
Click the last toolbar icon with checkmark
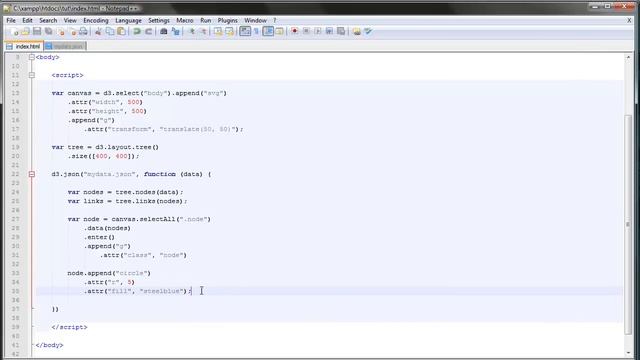pos(368,31)
